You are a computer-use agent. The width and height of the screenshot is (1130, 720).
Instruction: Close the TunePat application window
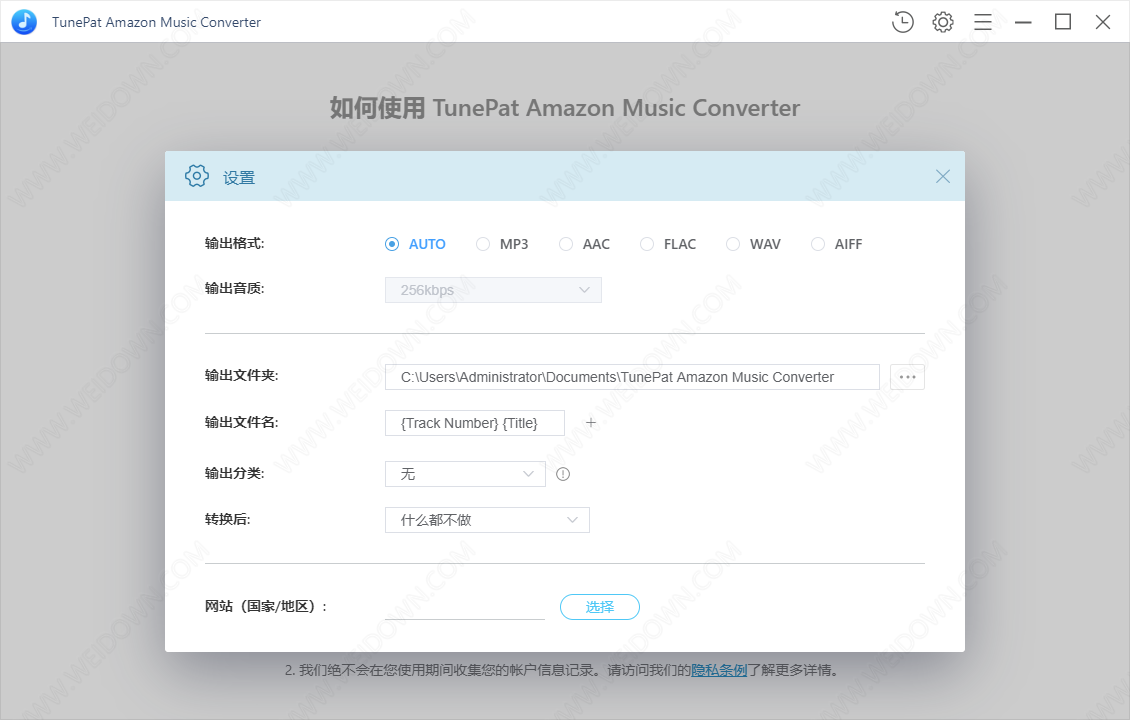[x=1103, y=22]
